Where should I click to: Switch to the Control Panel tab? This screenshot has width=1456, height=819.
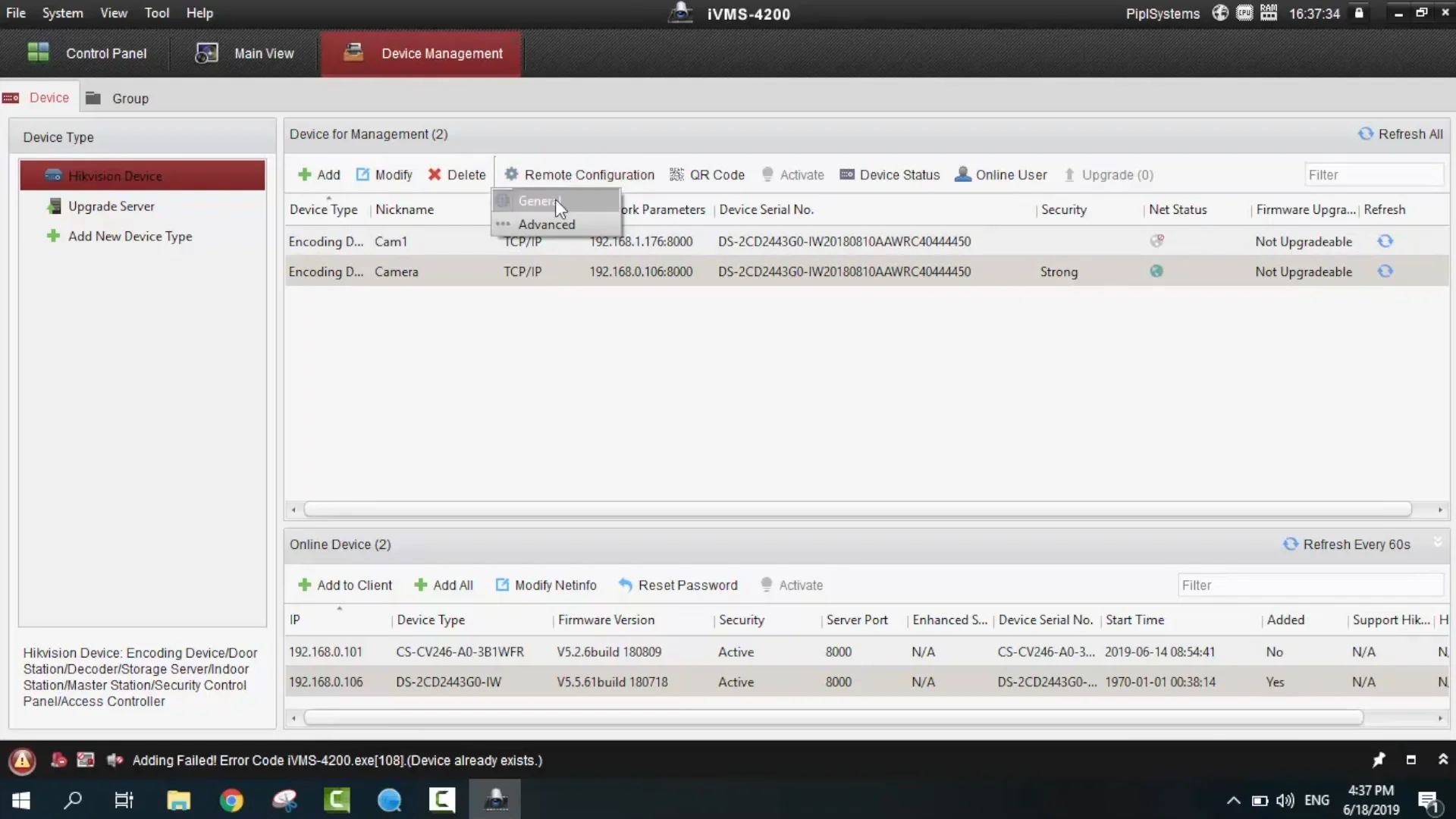86,53
